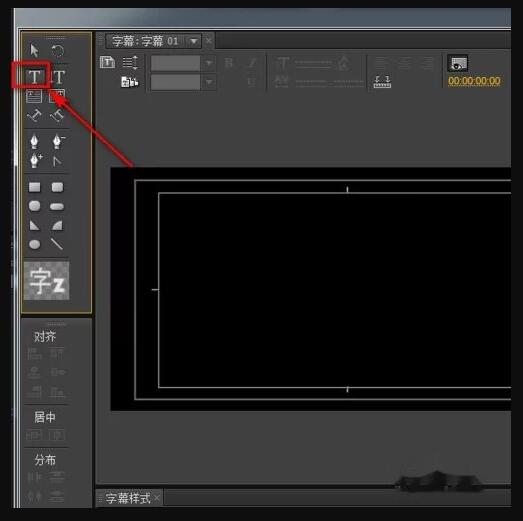Select the Pen tool
The image size is (523, 521).
click(34, 141)
